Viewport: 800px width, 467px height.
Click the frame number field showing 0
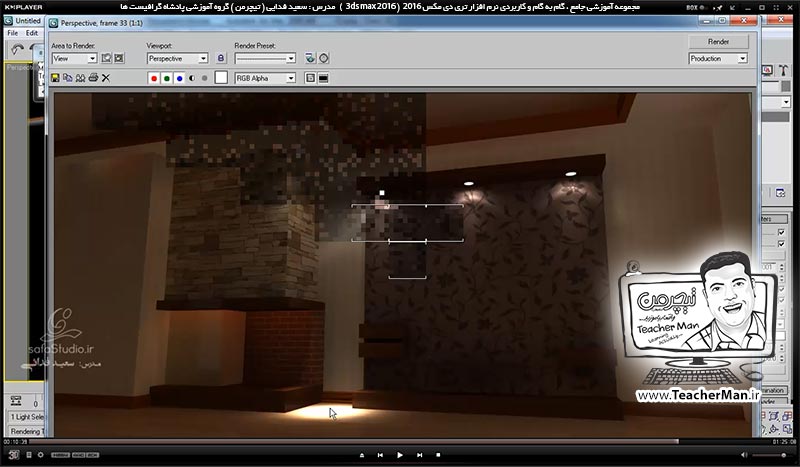(35, 403)
